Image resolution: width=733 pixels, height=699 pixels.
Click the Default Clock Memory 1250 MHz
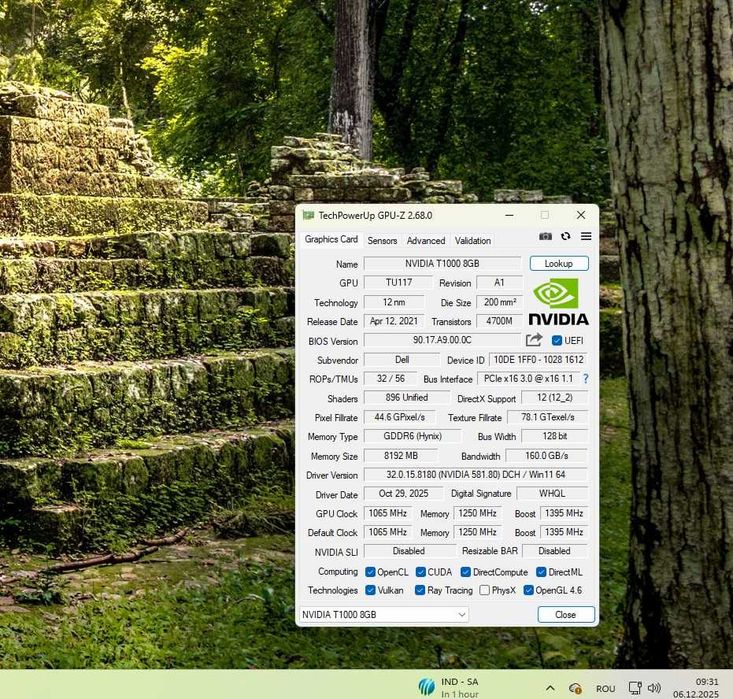477,532
